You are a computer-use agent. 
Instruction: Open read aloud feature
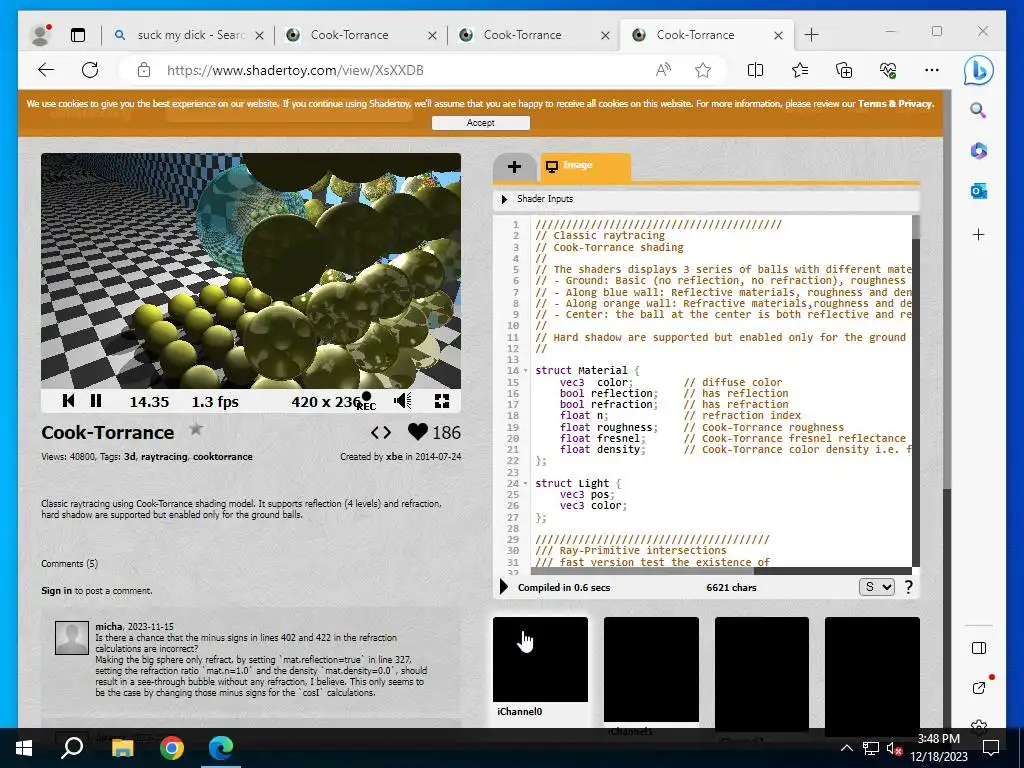coord(664,70)
